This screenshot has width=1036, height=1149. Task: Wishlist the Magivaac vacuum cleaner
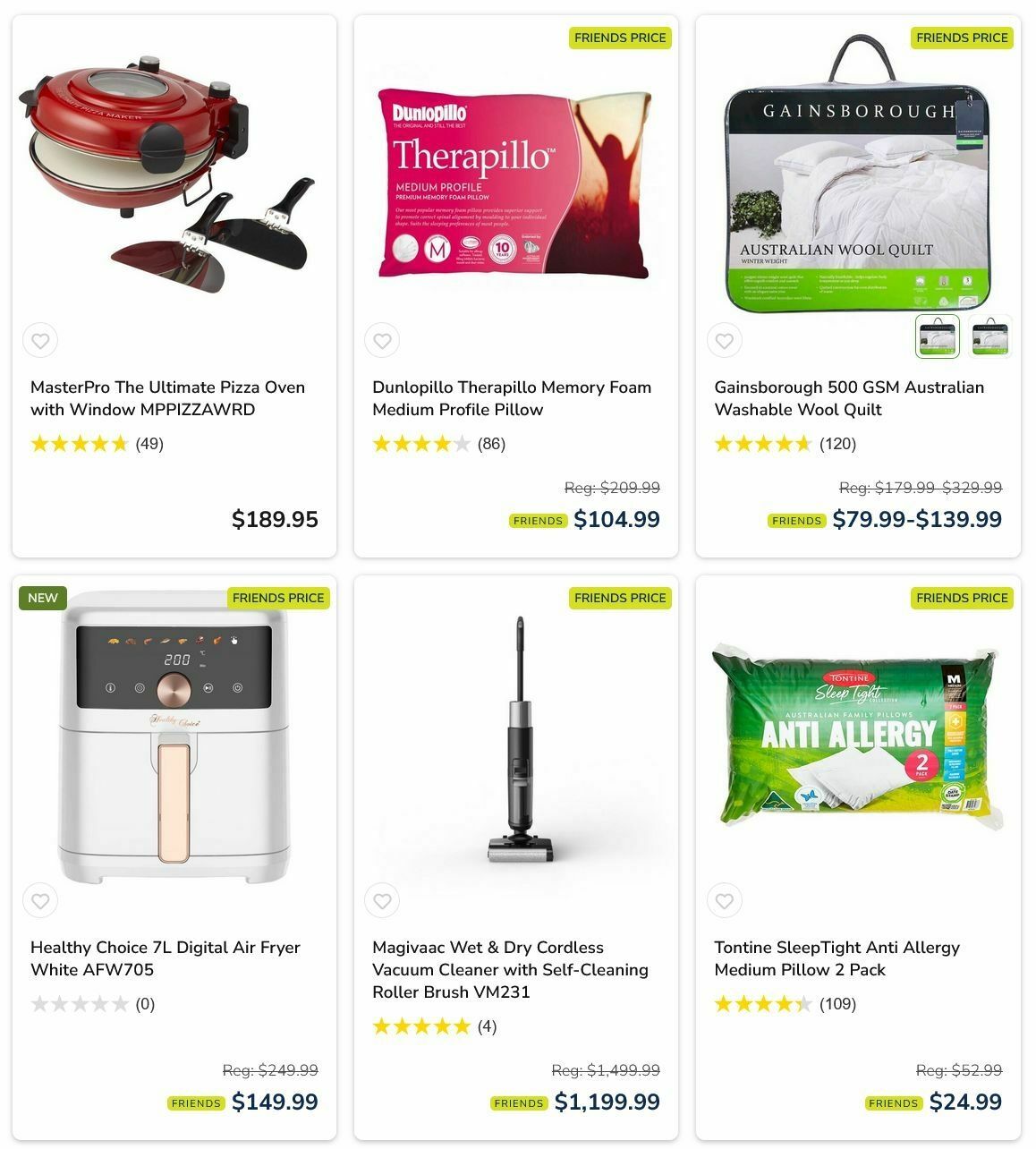tap(382, 901)
